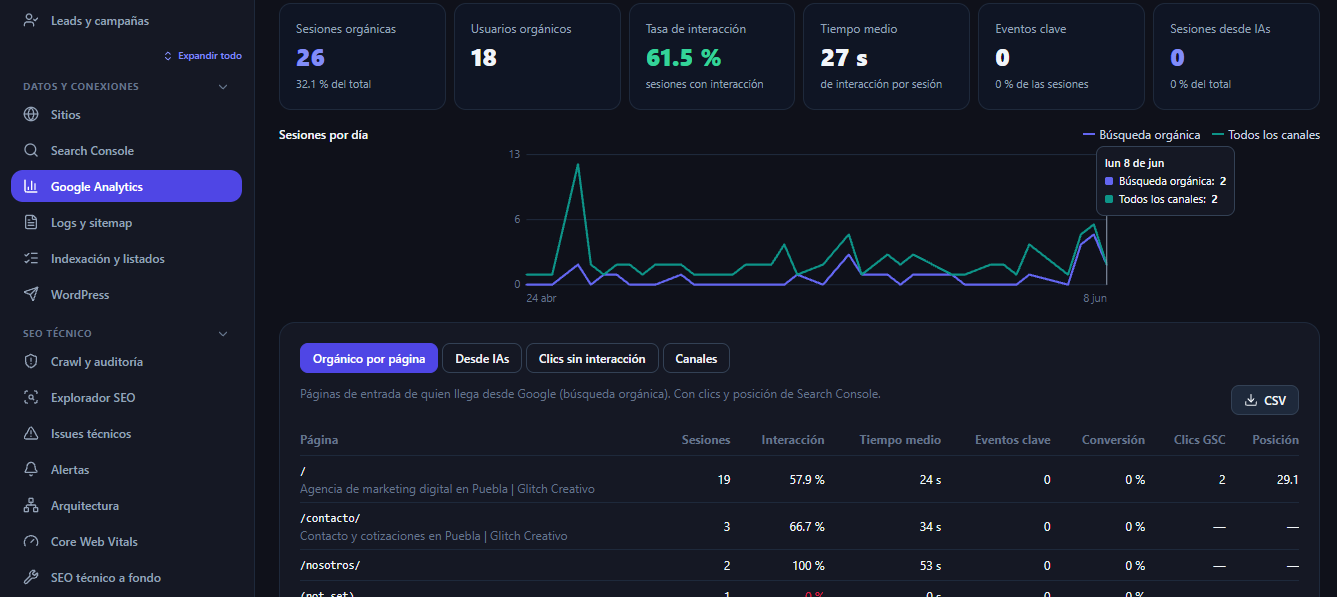This screenshot has width=1337, height=597.
Task: Click the bookmark icon beside WordPress
Action: pyautogui.click(x=31, y=294)
